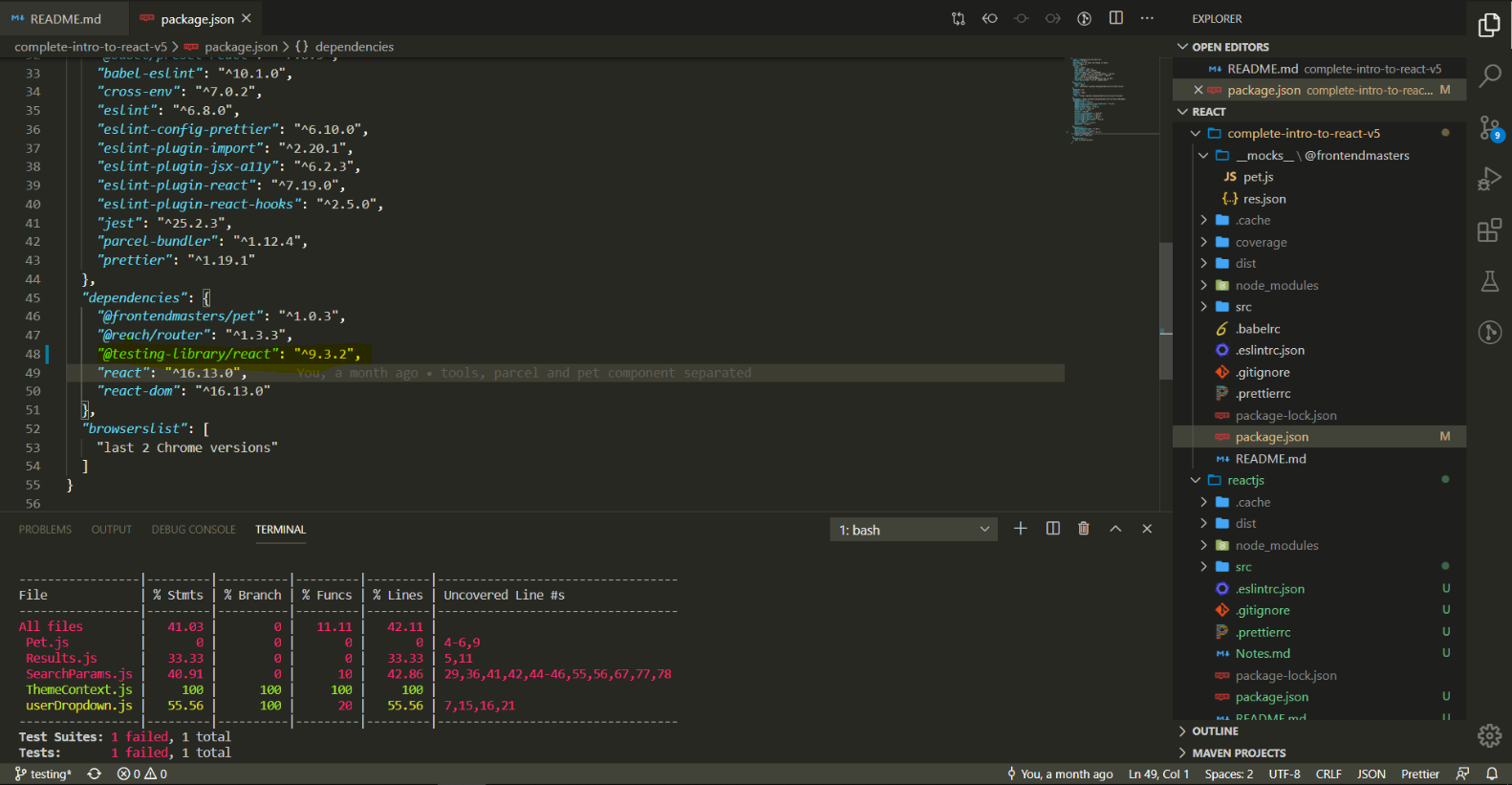
Task: Click line number 48 in the gutter
Action: click(x=33, y=354)
